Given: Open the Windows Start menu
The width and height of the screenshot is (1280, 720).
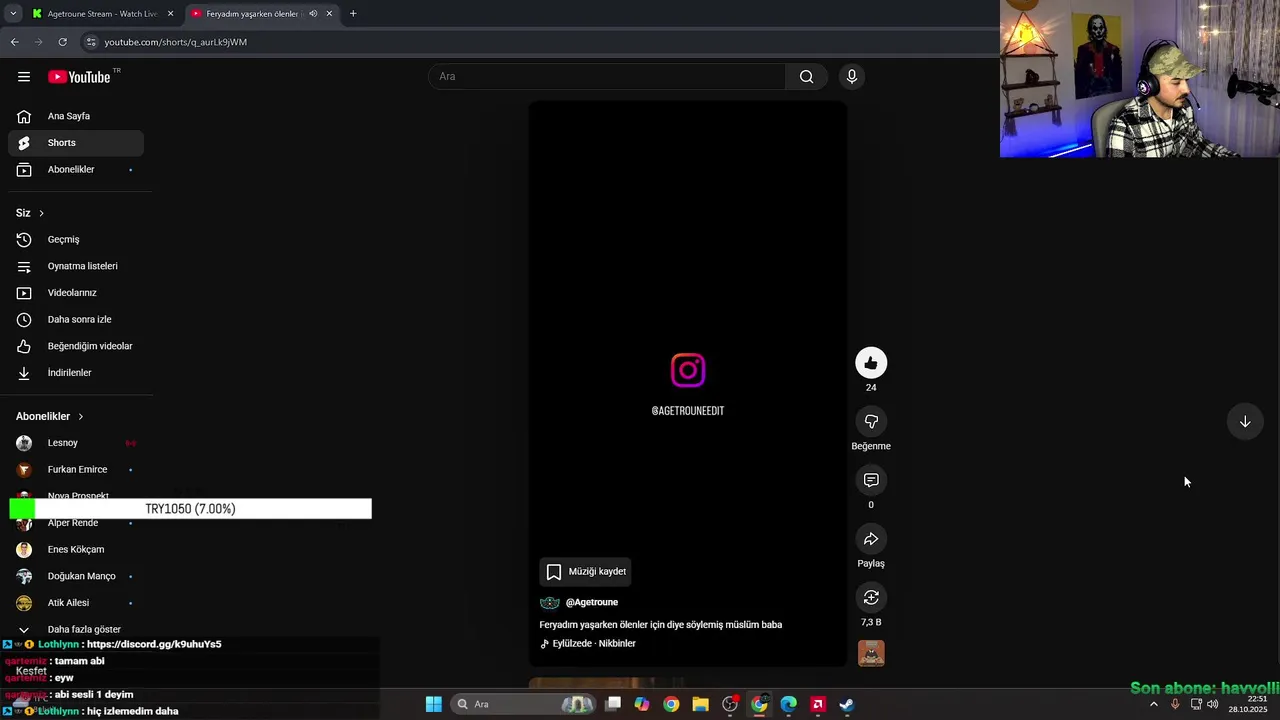Looking at the screenshot, I should [434, 704].
